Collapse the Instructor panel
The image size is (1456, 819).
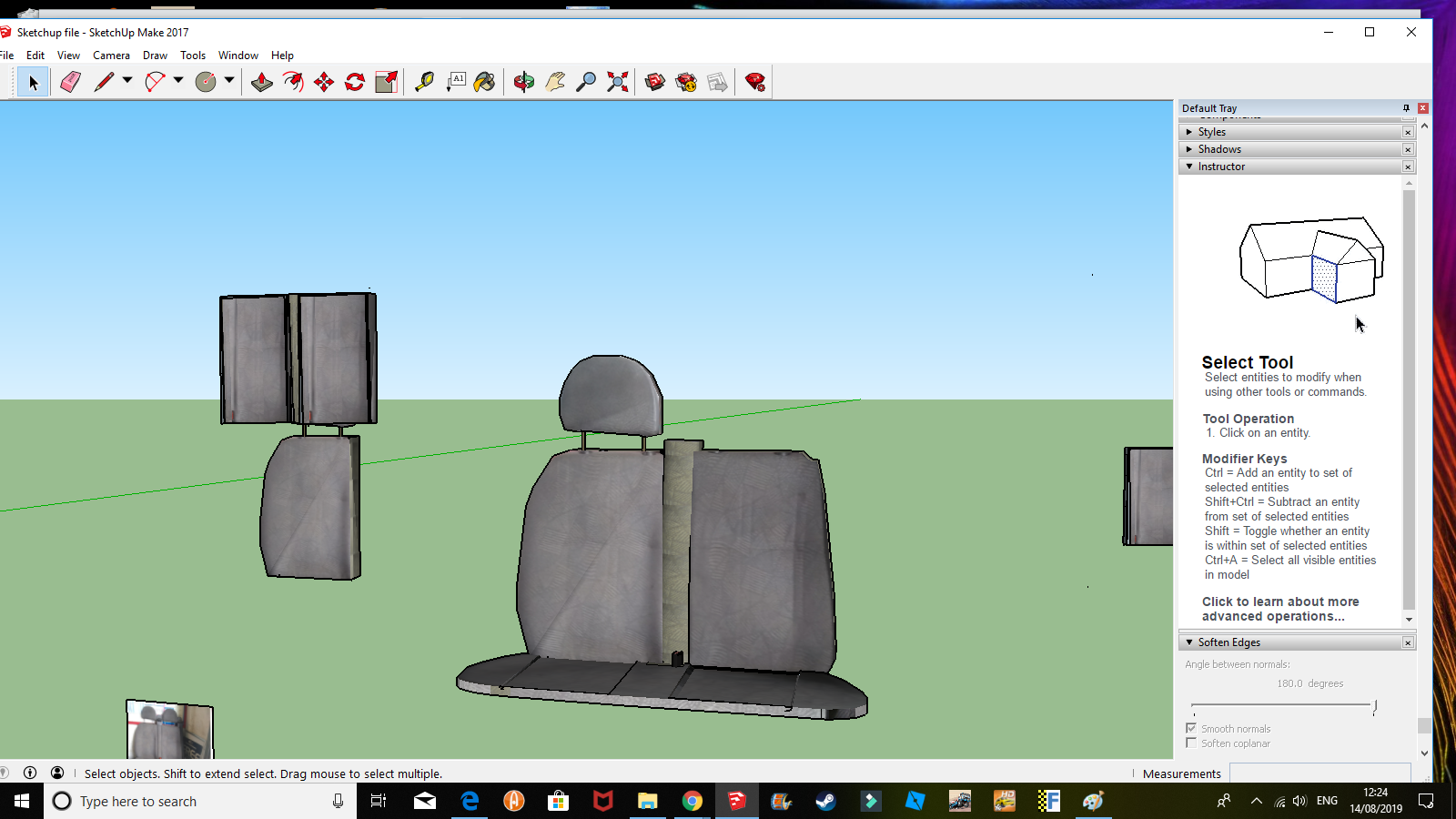(x=1297, y=167)
